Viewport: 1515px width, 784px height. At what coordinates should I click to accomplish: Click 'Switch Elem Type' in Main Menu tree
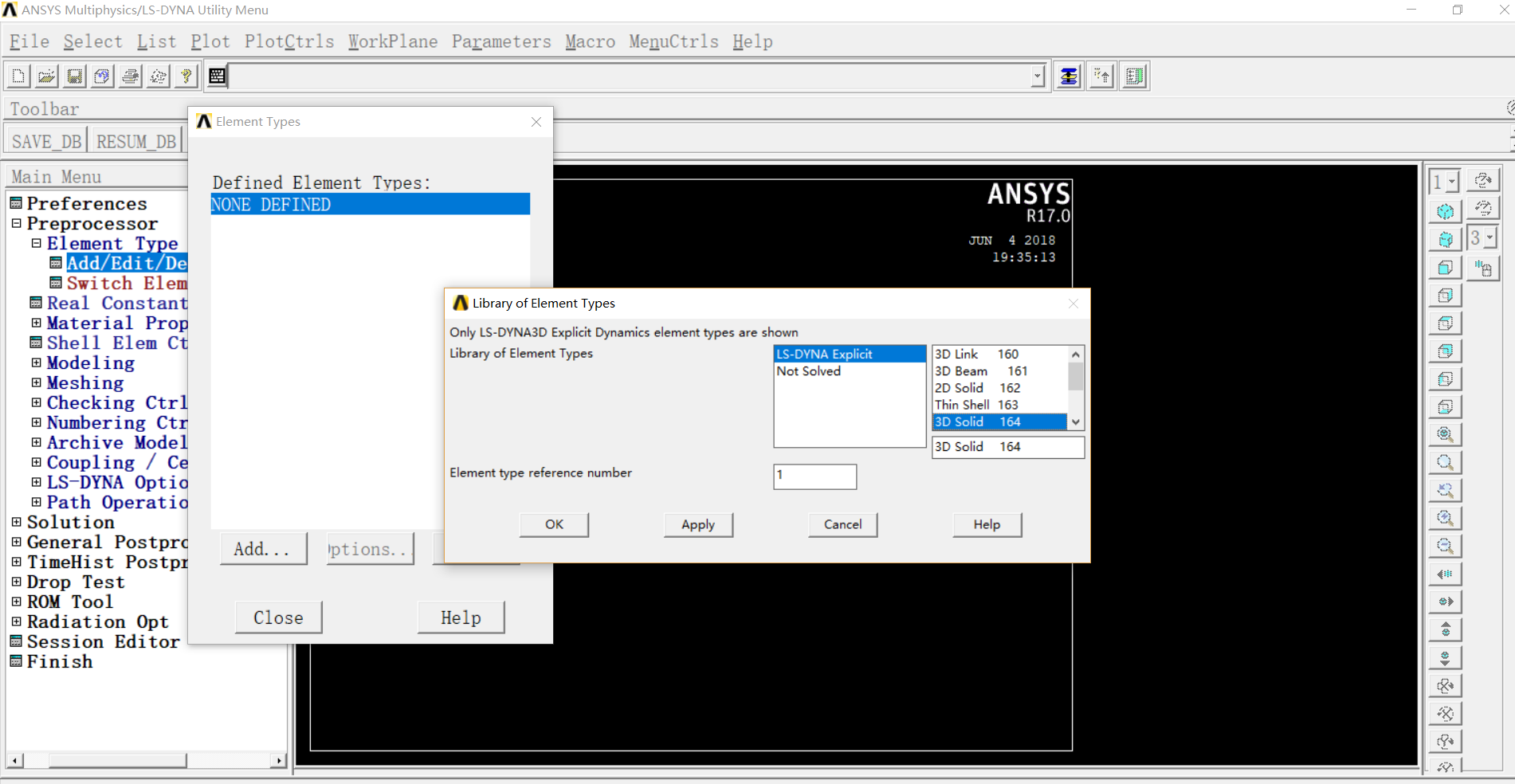pyautogui.click(x=127, y=283)
